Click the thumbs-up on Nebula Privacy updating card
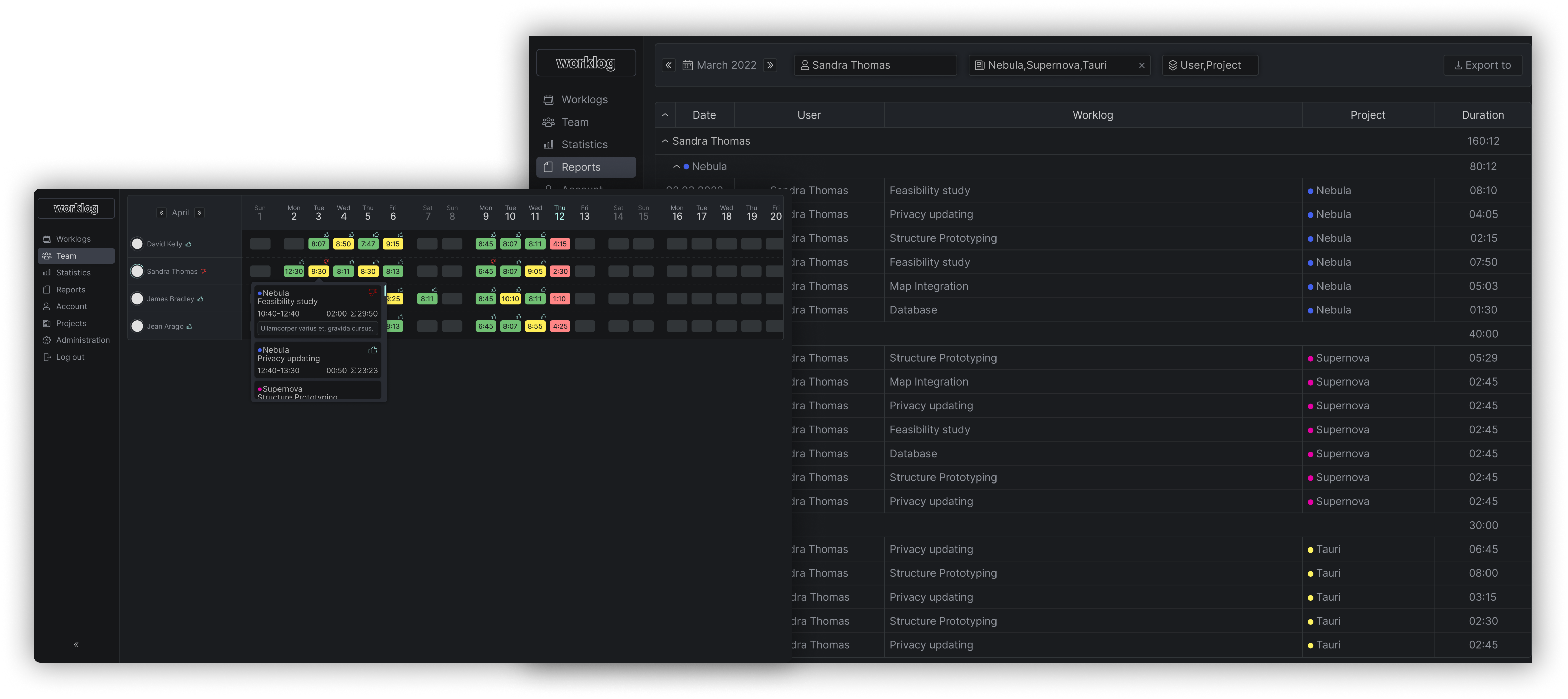The width and height of the screenshot is (1568, 699). pos(372,350)
